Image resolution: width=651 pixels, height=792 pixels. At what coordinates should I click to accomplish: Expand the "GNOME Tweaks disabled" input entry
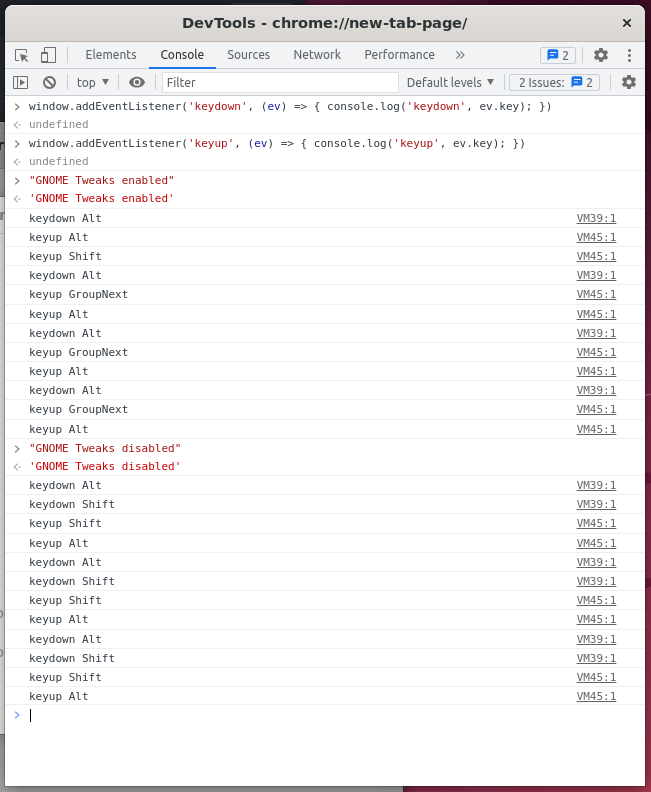17,449
